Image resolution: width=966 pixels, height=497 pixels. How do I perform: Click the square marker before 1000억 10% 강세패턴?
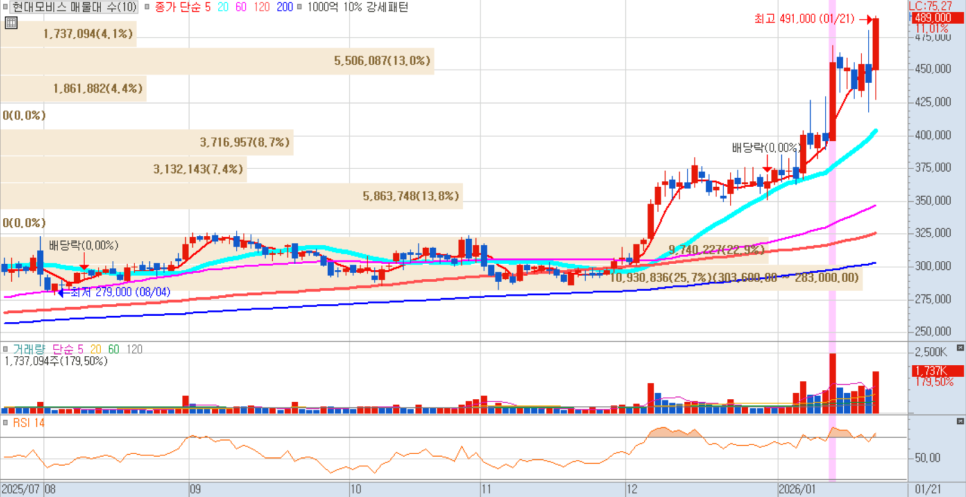pos(299,7)
